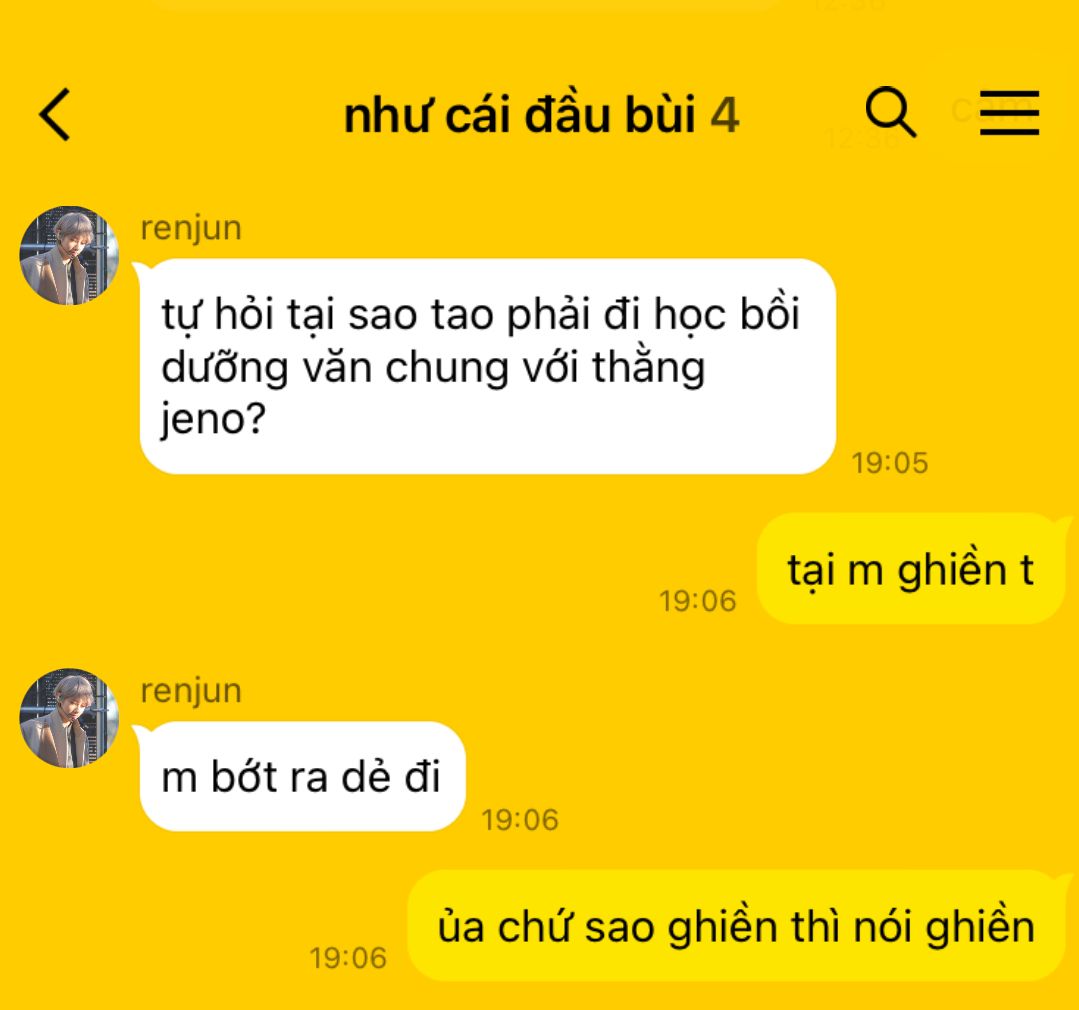The image size is (1079, 1010).
Task: Tap the word 'jeno?' in first message
Action: pos(213,419)
